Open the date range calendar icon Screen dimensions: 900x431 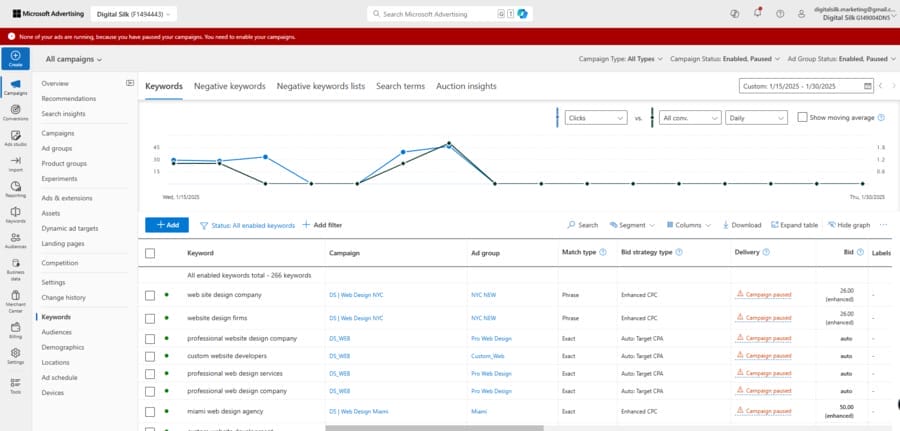[x=867, y=86]
